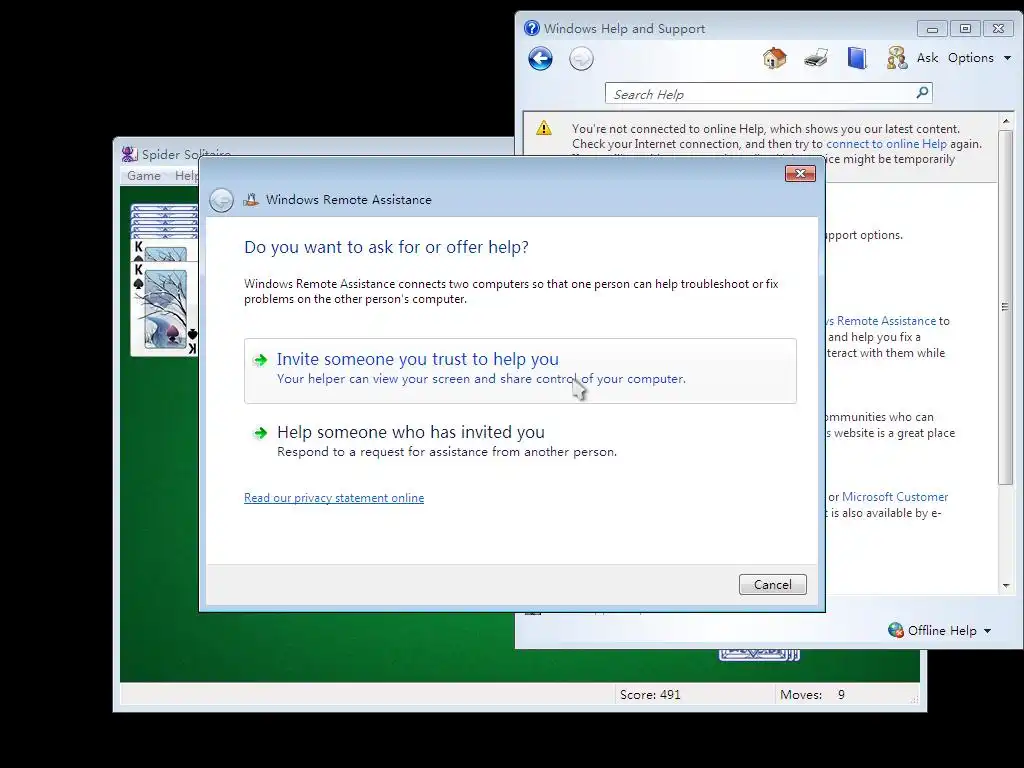The width and height of the screenshot is (1024, 768).
Task: Click green arrow beside Help someone option
Action: click(261, 433)
